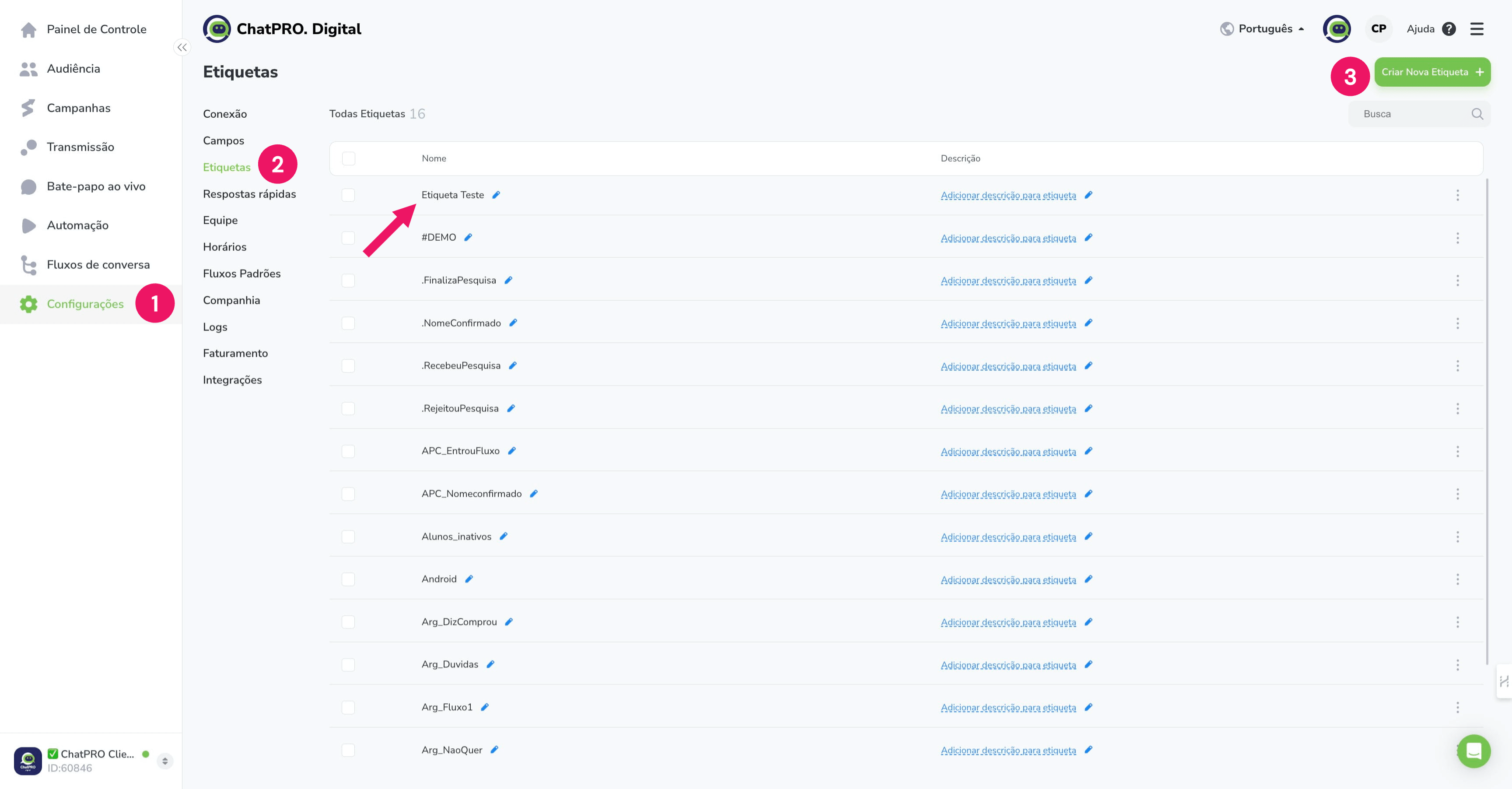Go to Conexão settings section
The image size is (1512, 789).
tap(225, 114)
